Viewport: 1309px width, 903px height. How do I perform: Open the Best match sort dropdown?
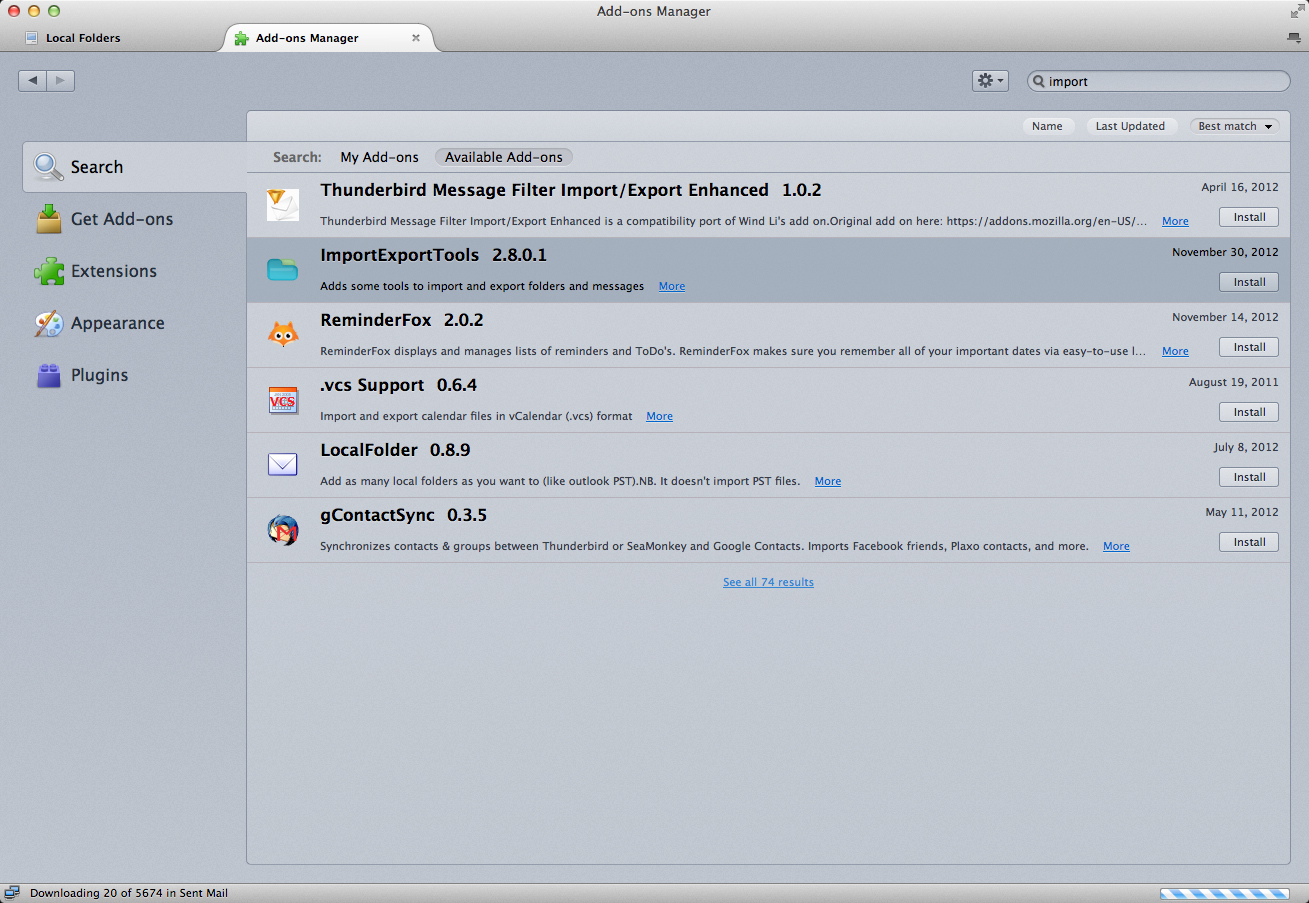pyautogui.click(x=1235, y=126)
